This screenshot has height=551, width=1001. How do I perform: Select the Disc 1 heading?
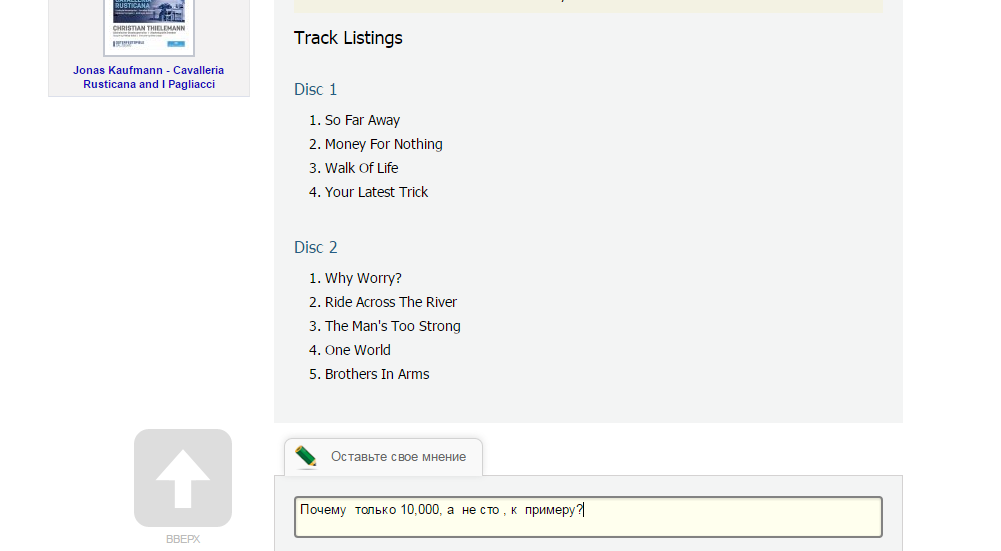click(x=316, y=89)
